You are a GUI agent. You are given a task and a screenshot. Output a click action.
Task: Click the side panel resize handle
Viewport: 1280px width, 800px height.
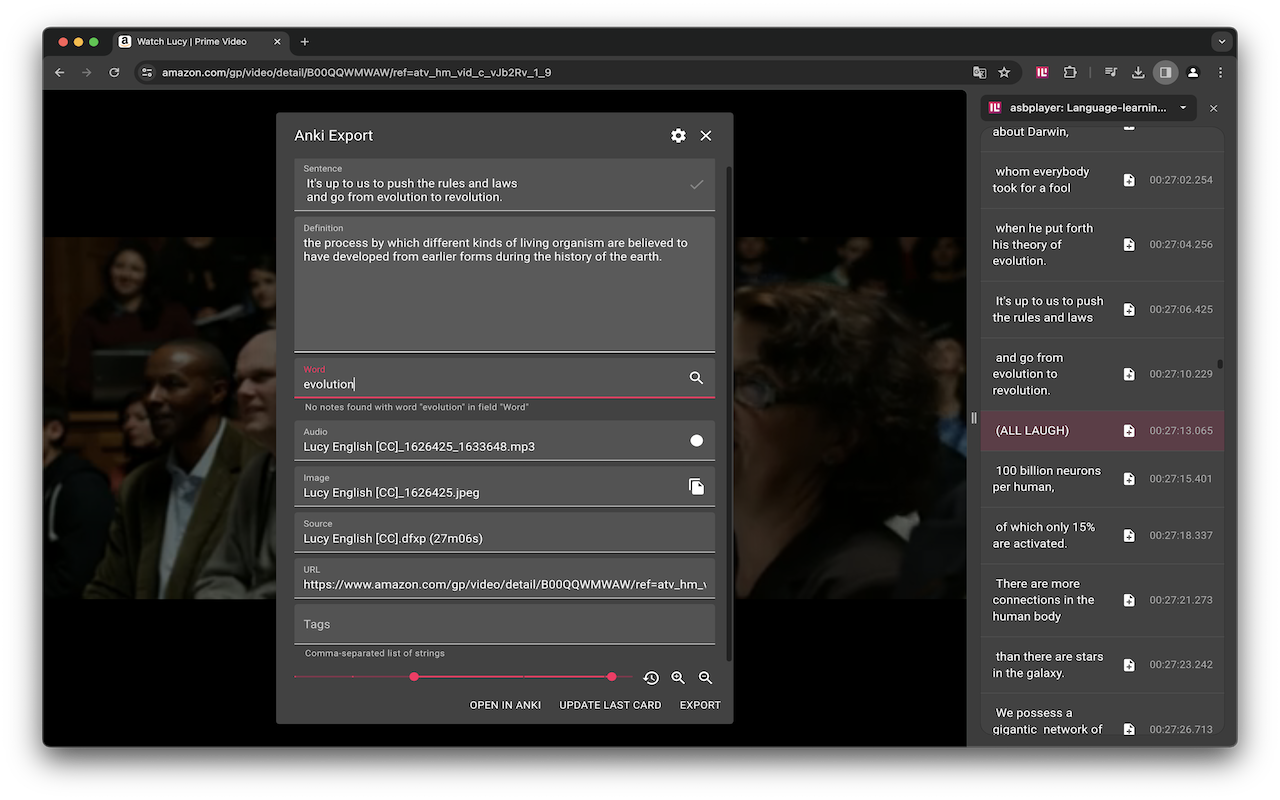(973, 418)
